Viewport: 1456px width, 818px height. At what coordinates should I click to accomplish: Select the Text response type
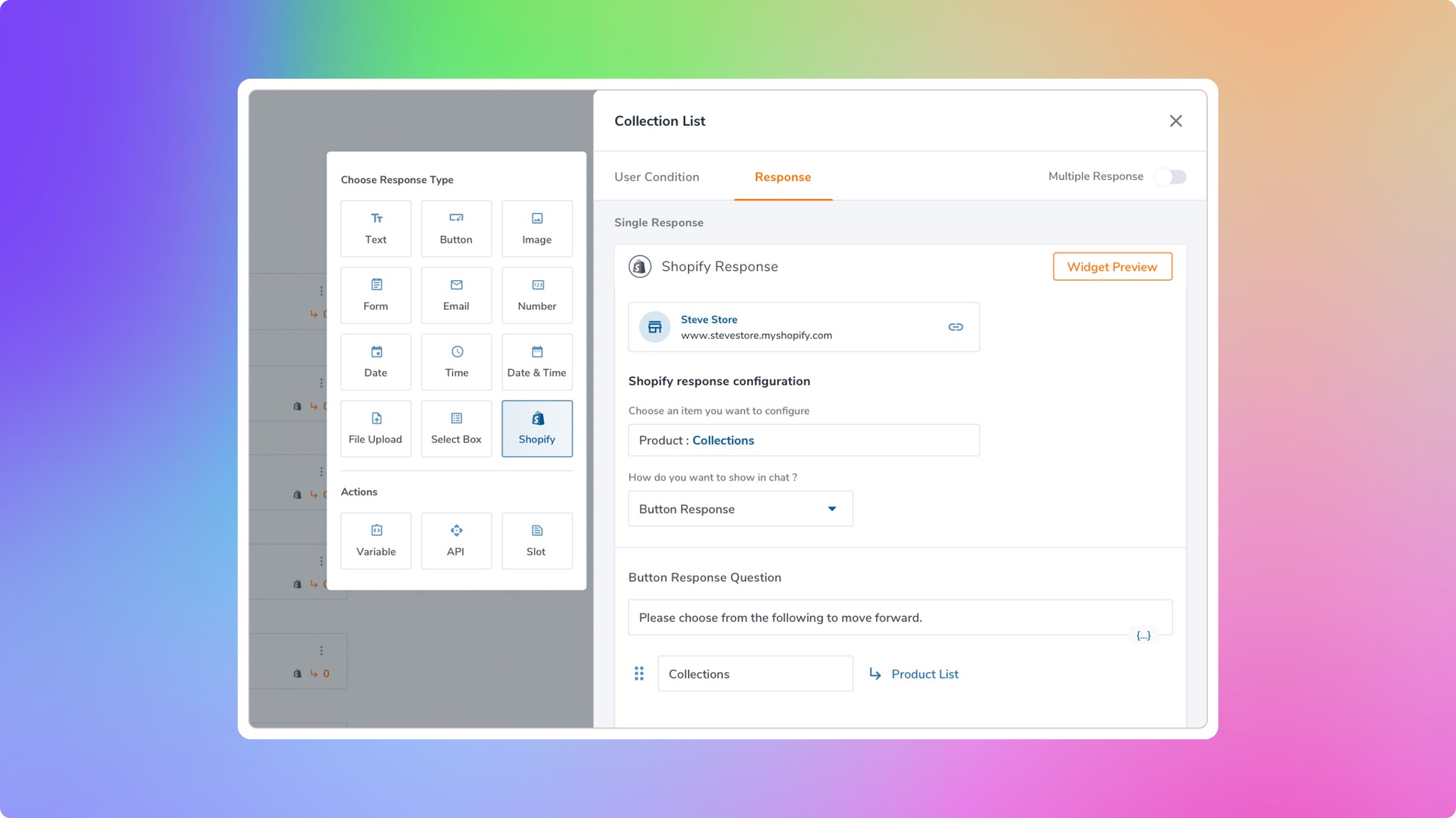[375, 228]
